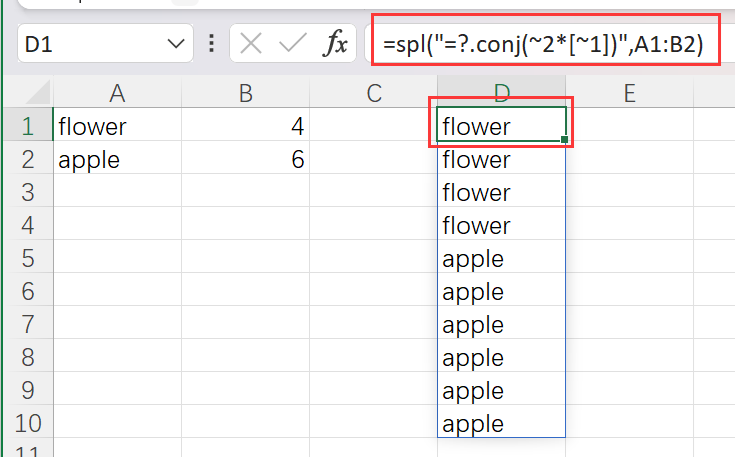Screen dimensions: 735x457
Task: Click inside the formula bar text
Action: click(x=545, y=44)
